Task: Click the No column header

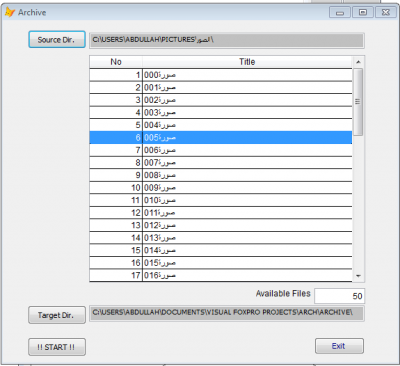Action: (x=116, y=62)
